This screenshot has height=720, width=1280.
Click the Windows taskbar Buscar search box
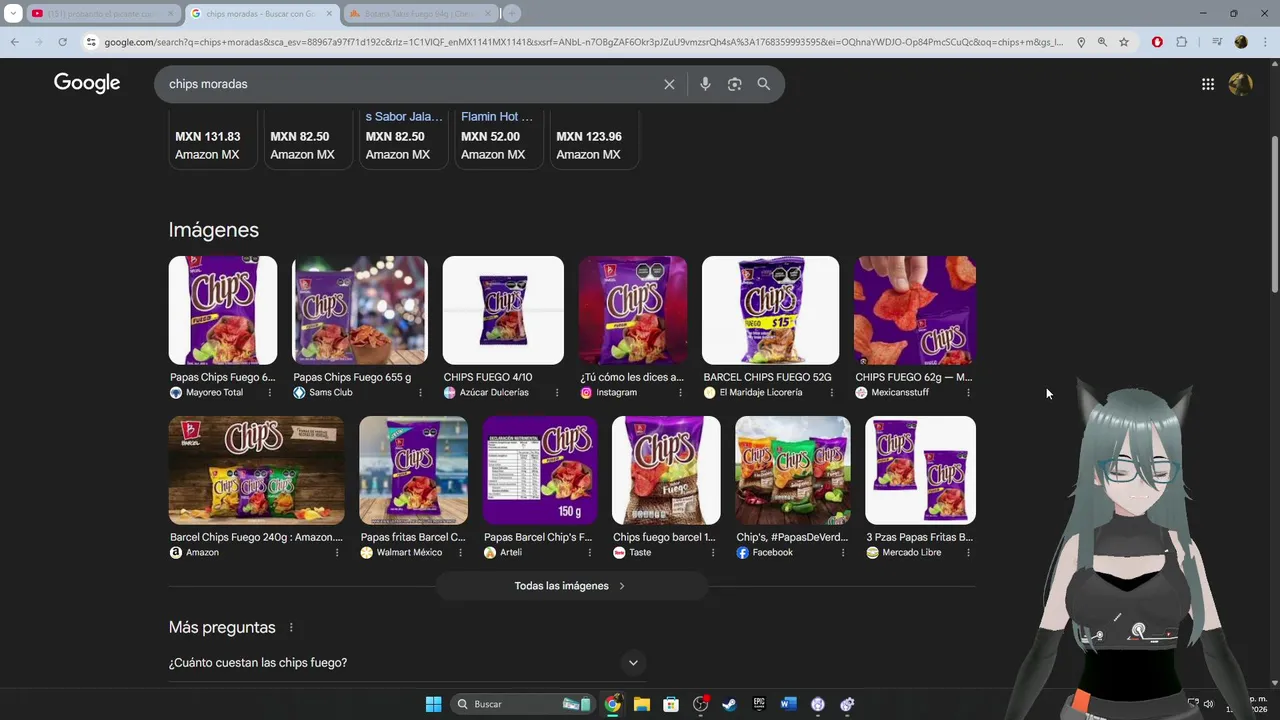(522, 704)
